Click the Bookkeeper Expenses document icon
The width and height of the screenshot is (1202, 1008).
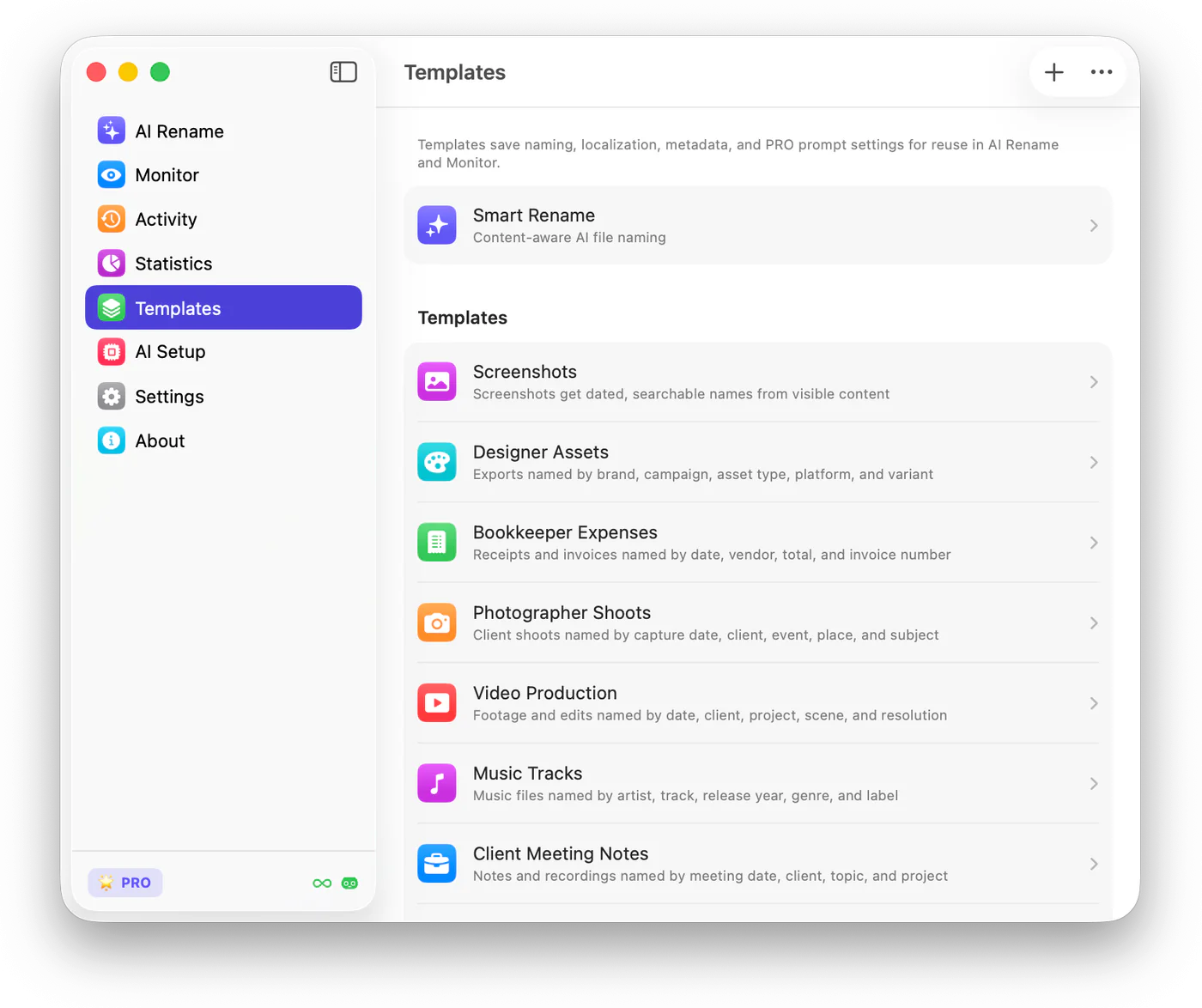pos(437,543)
